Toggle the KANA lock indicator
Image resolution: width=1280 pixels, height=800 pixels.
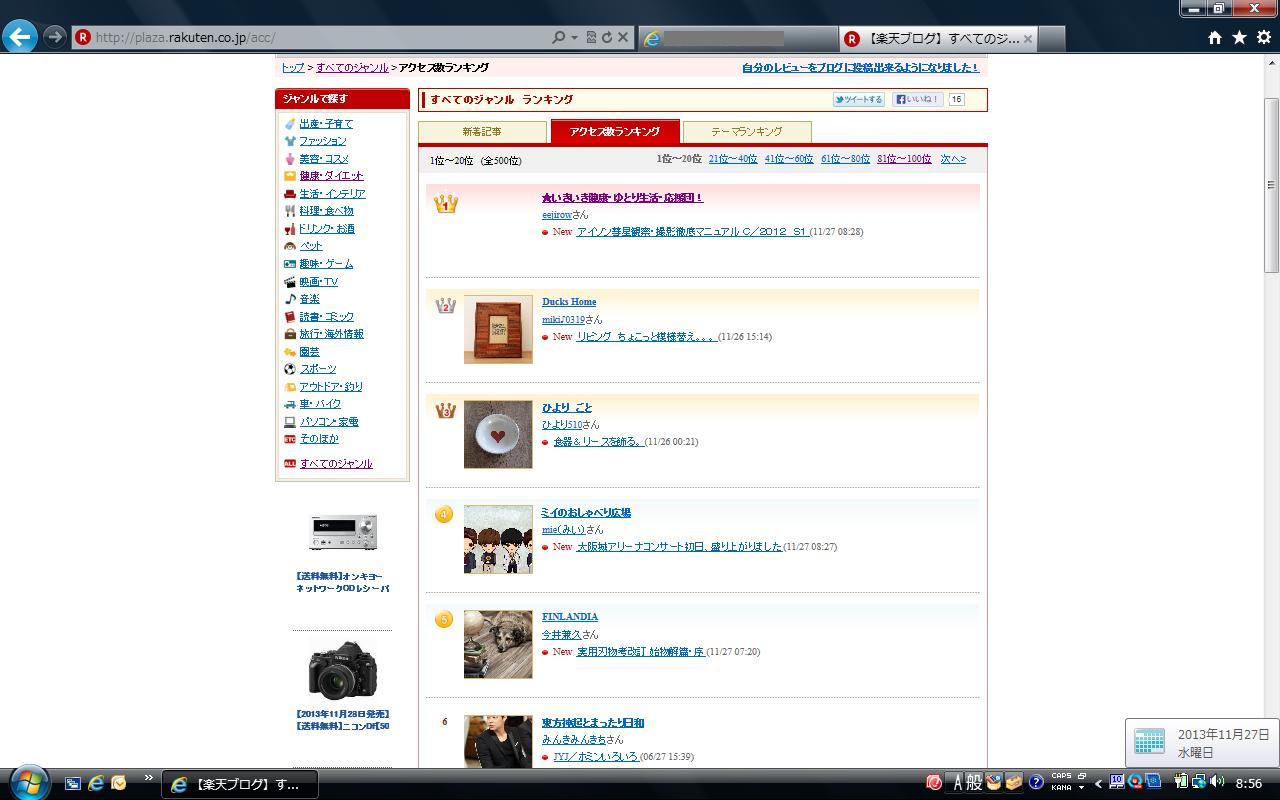[x=1061, y=788]
